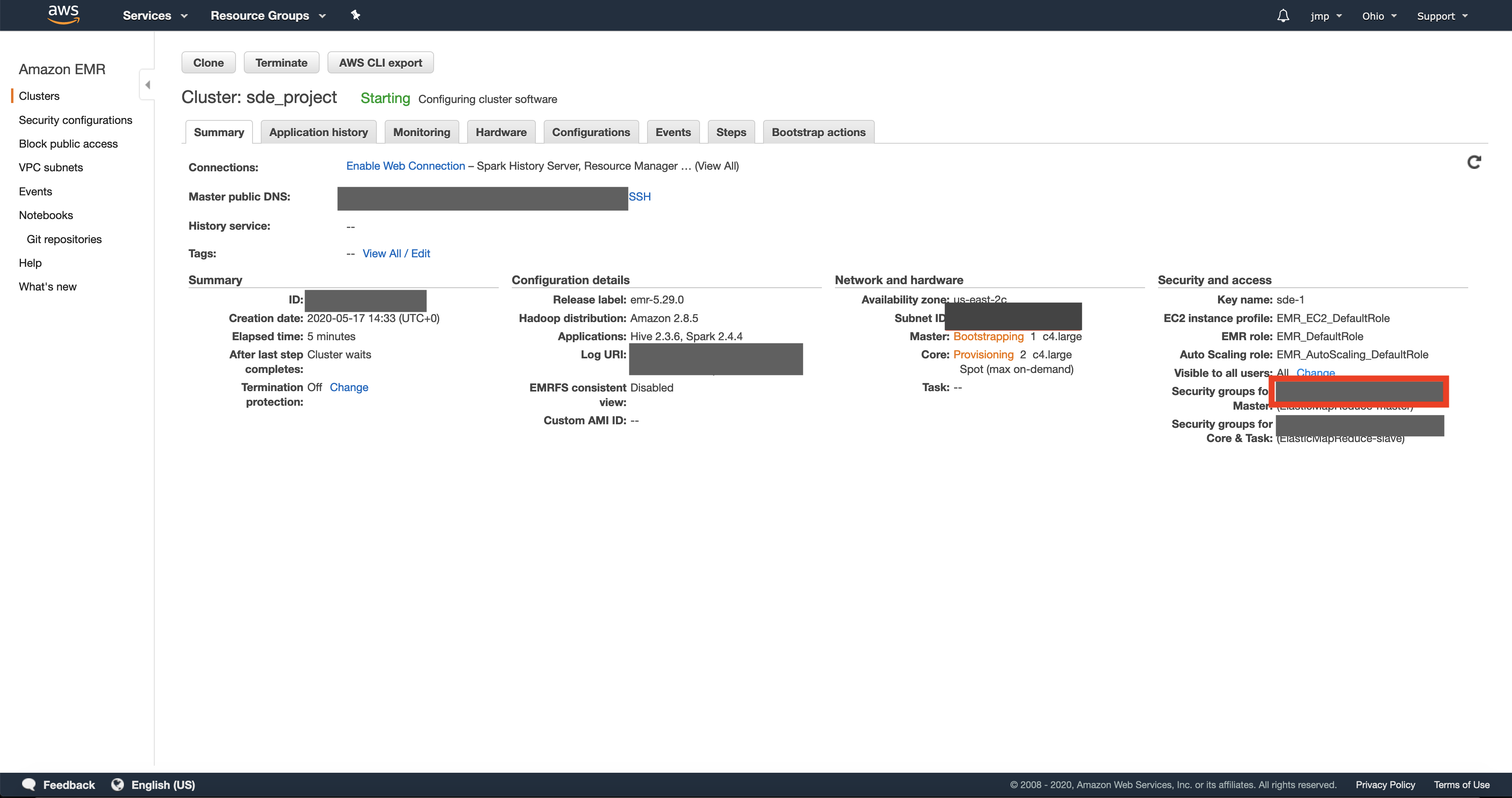
Task: Click the EMR_EC2_DefaultRole value
Action: 1332,318
